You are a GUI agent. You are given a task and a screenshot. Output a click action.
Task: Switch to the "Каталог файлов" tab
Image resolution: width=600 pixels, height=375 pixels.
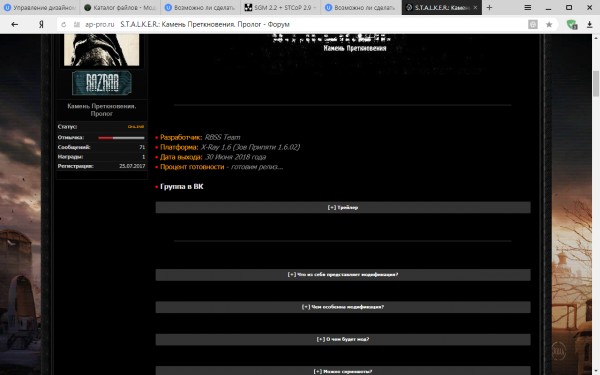[120, 7]
